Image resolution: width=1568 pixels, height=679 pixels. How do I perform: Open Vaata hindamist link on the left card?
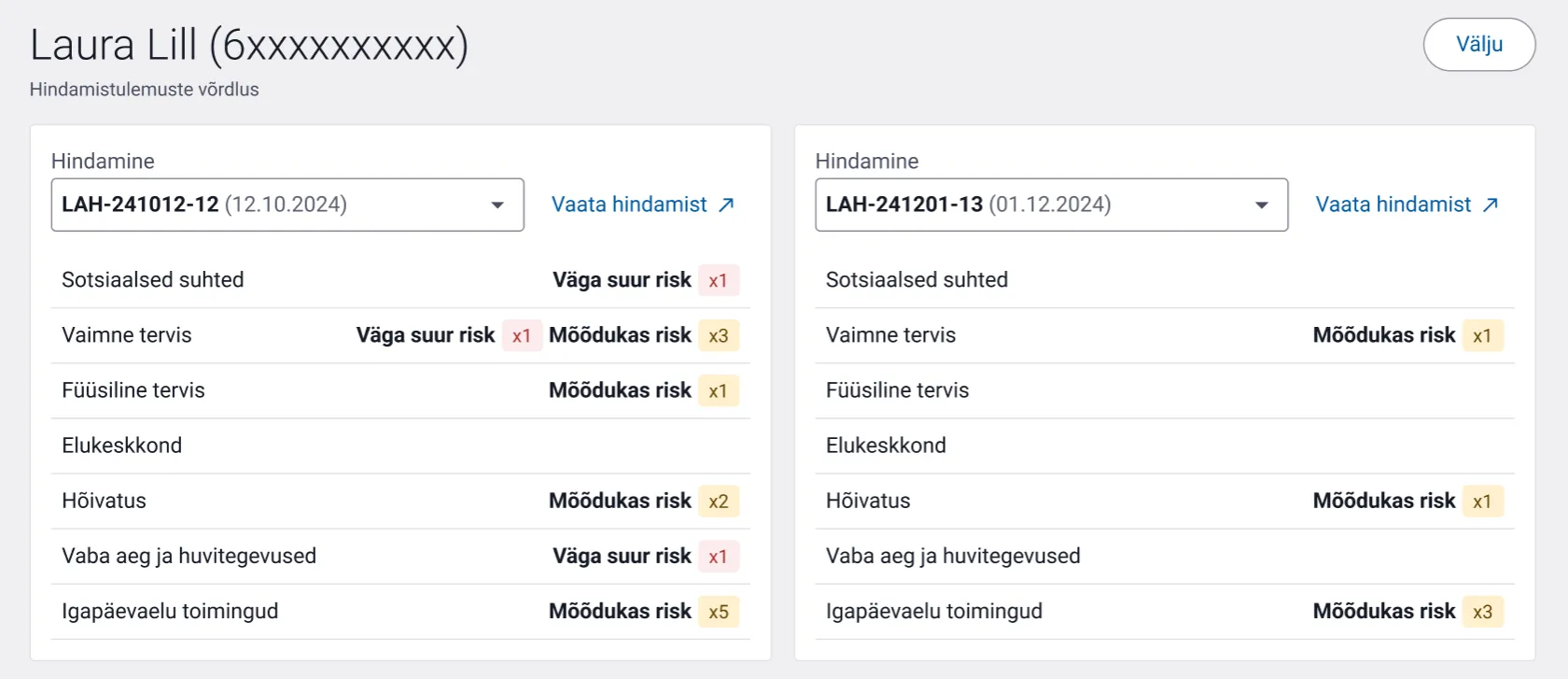pyautogui.click(x=632, y=204)
